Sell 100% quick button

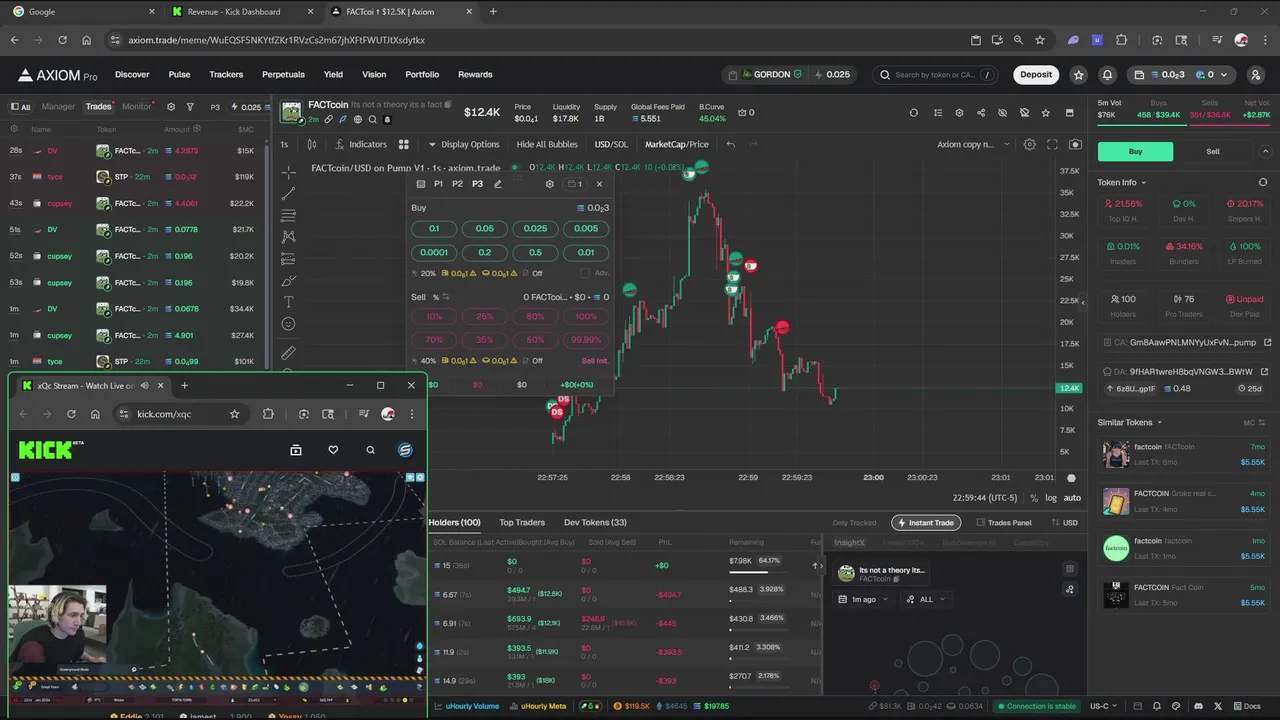pyautogui.click(x=586, y=316)
